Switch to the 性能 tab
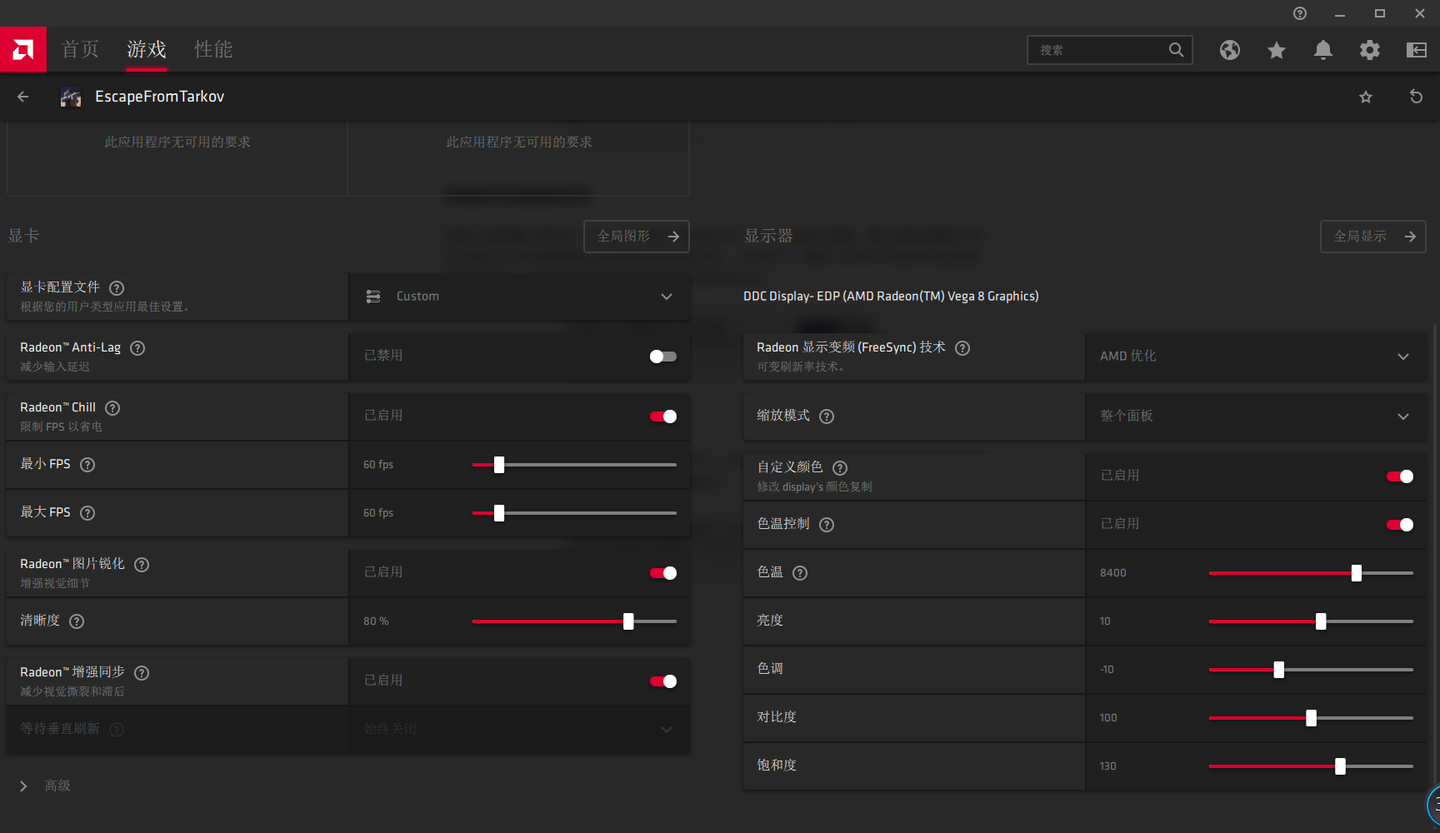The width and height of the screenshot is (1440, 833). (213, 49)
